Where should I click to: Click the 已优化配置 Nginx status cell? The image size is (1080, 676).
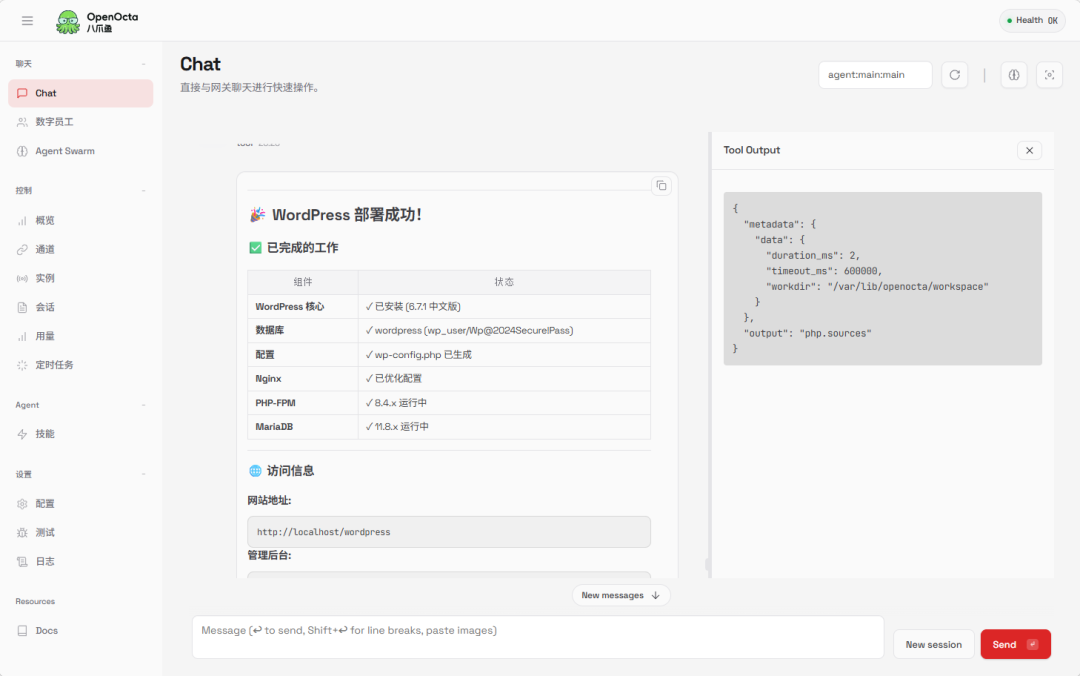coord(503,379)
